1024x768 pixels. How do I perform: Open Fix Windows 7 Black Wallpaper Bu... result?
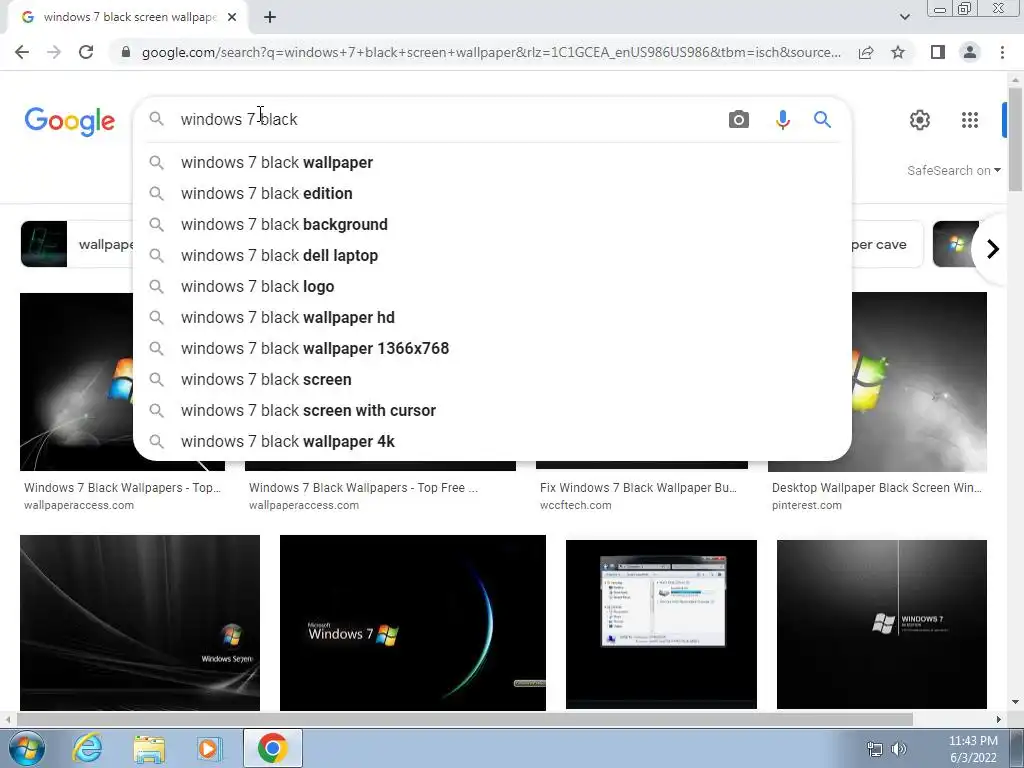pyautogui.click(x=638, y=488)
